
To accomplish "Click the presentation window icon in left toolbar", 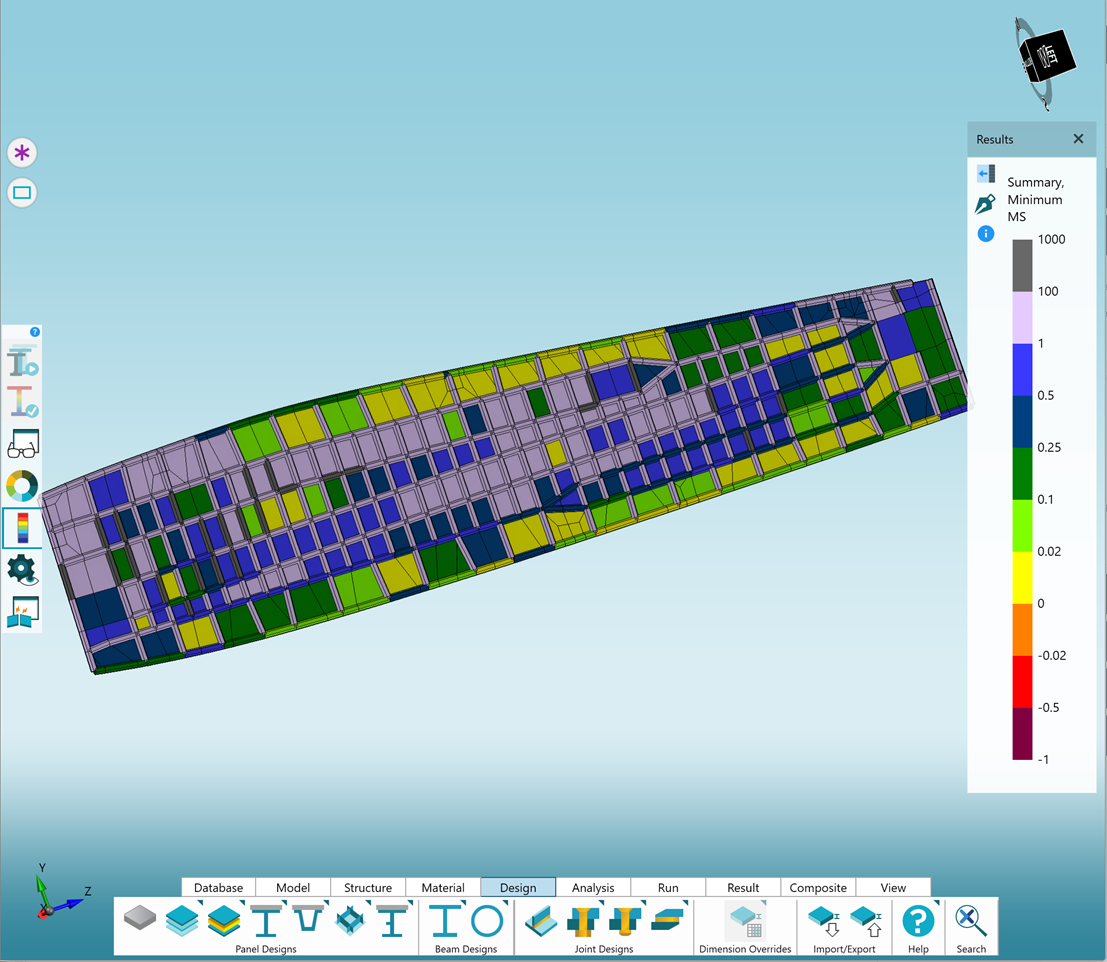I will 23,611.
